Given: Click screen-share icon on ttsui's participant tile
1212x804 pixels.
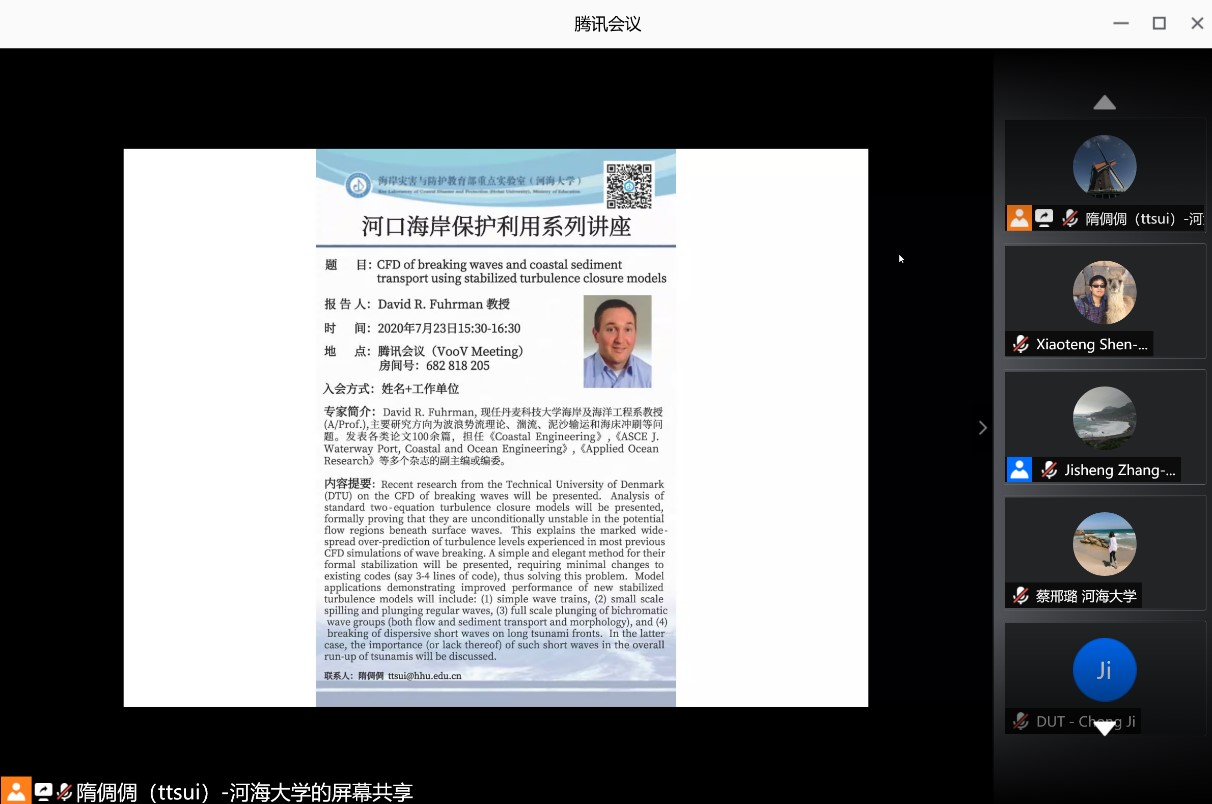Looking at the screenshot, I should tap(1044, 218).
